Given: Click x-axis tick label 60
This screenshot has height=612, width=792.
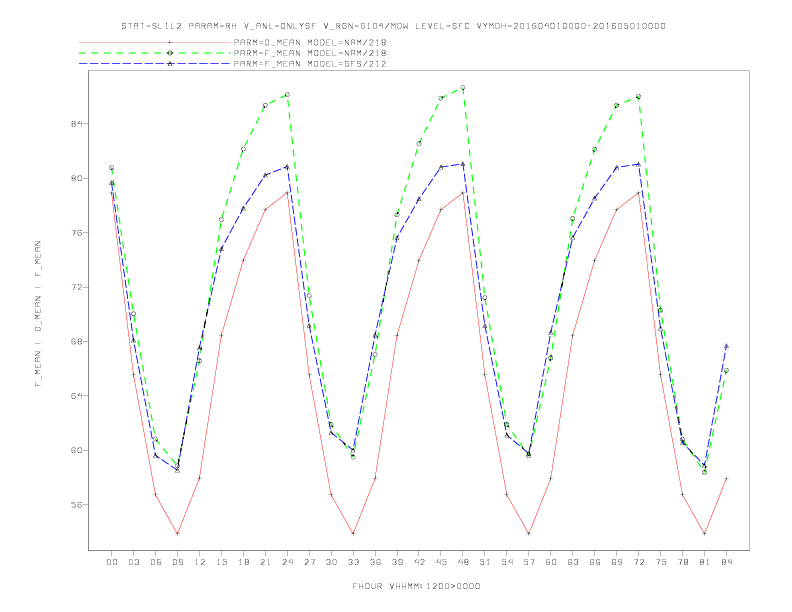Looking at the screenshot, I should click(x=551, y=562).
